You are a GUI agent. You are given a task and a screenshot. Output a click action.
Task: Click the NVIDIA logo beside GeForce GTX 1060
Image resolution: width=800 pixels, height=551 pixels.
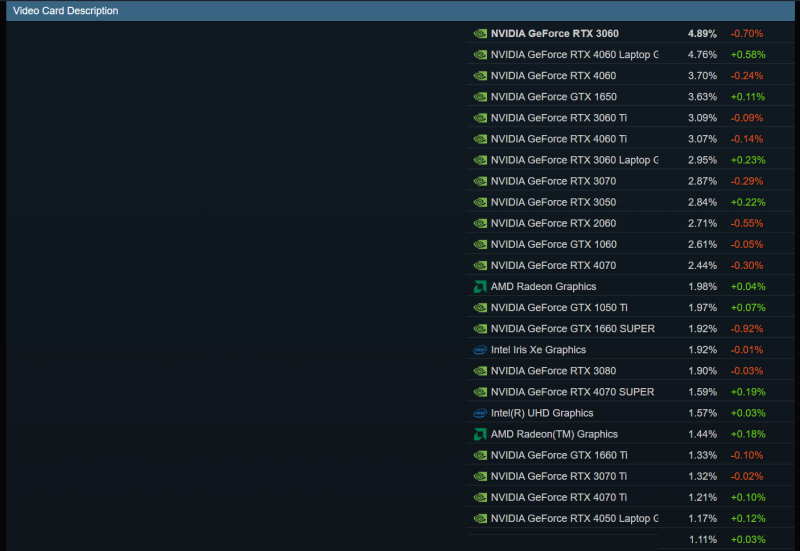point(480,245)
